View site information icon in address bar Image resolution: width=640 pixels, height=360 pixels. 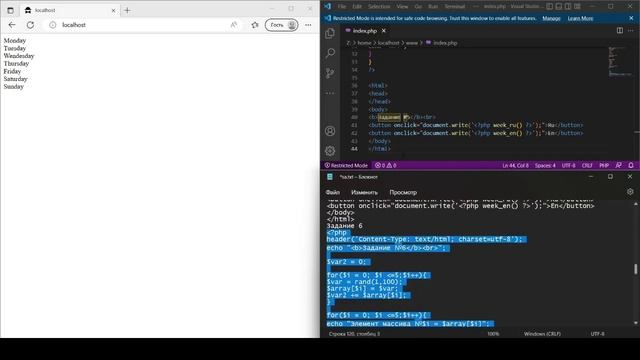pyautogui.click(x=53, y=25)
